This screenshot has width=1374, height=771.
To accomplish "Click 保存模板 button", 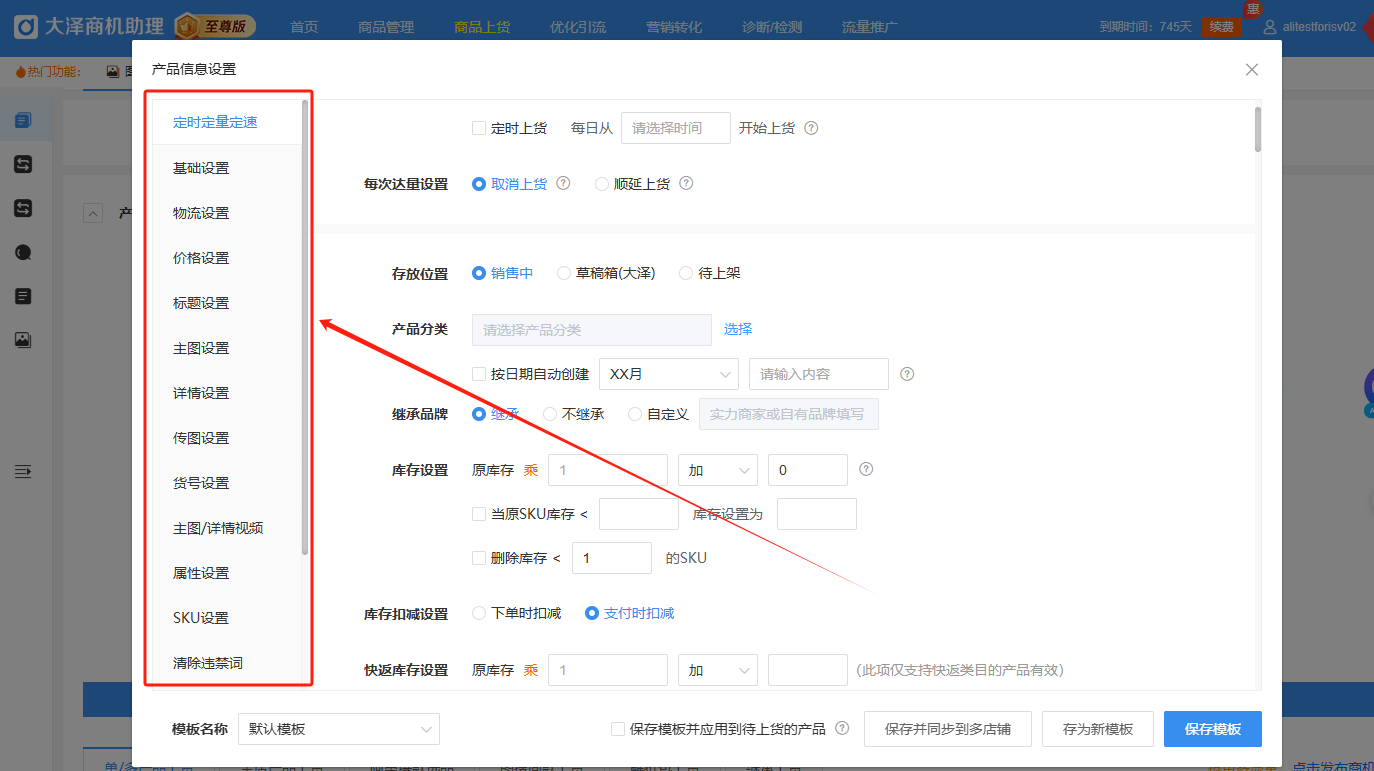I will [1213, 729].
